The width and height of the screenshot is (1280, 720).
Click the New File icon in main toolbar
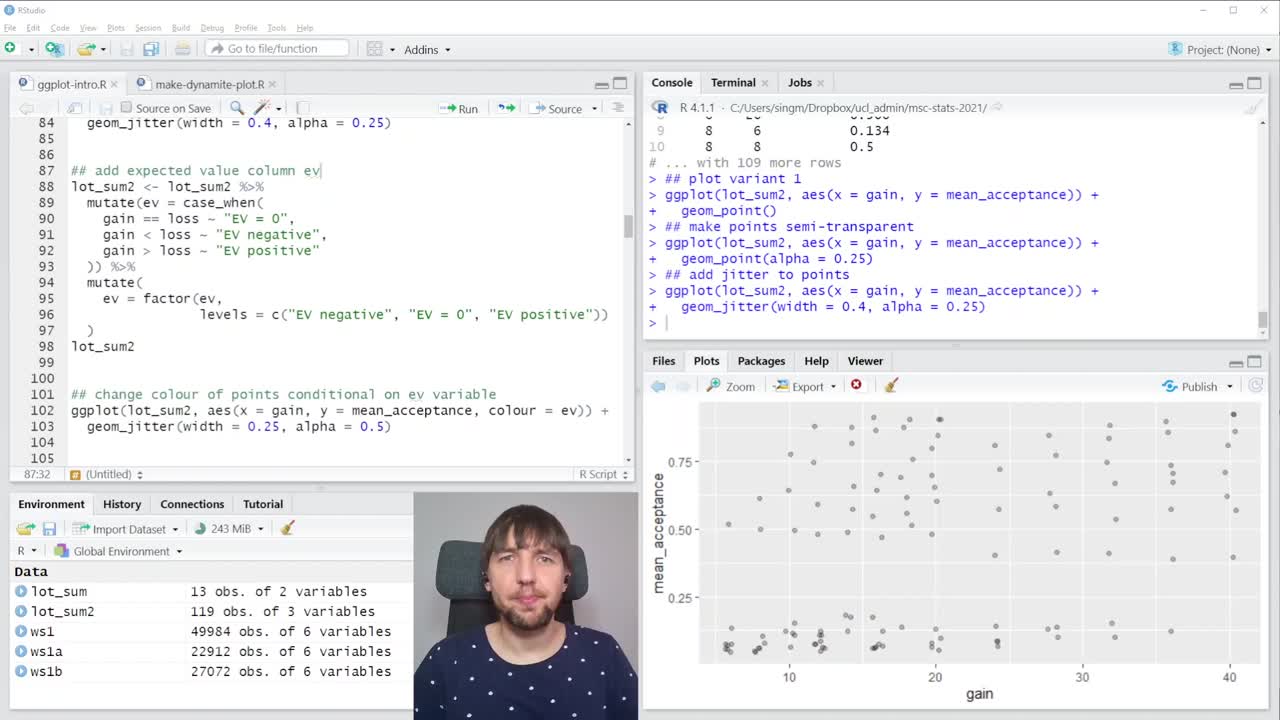tap(10, 48)
